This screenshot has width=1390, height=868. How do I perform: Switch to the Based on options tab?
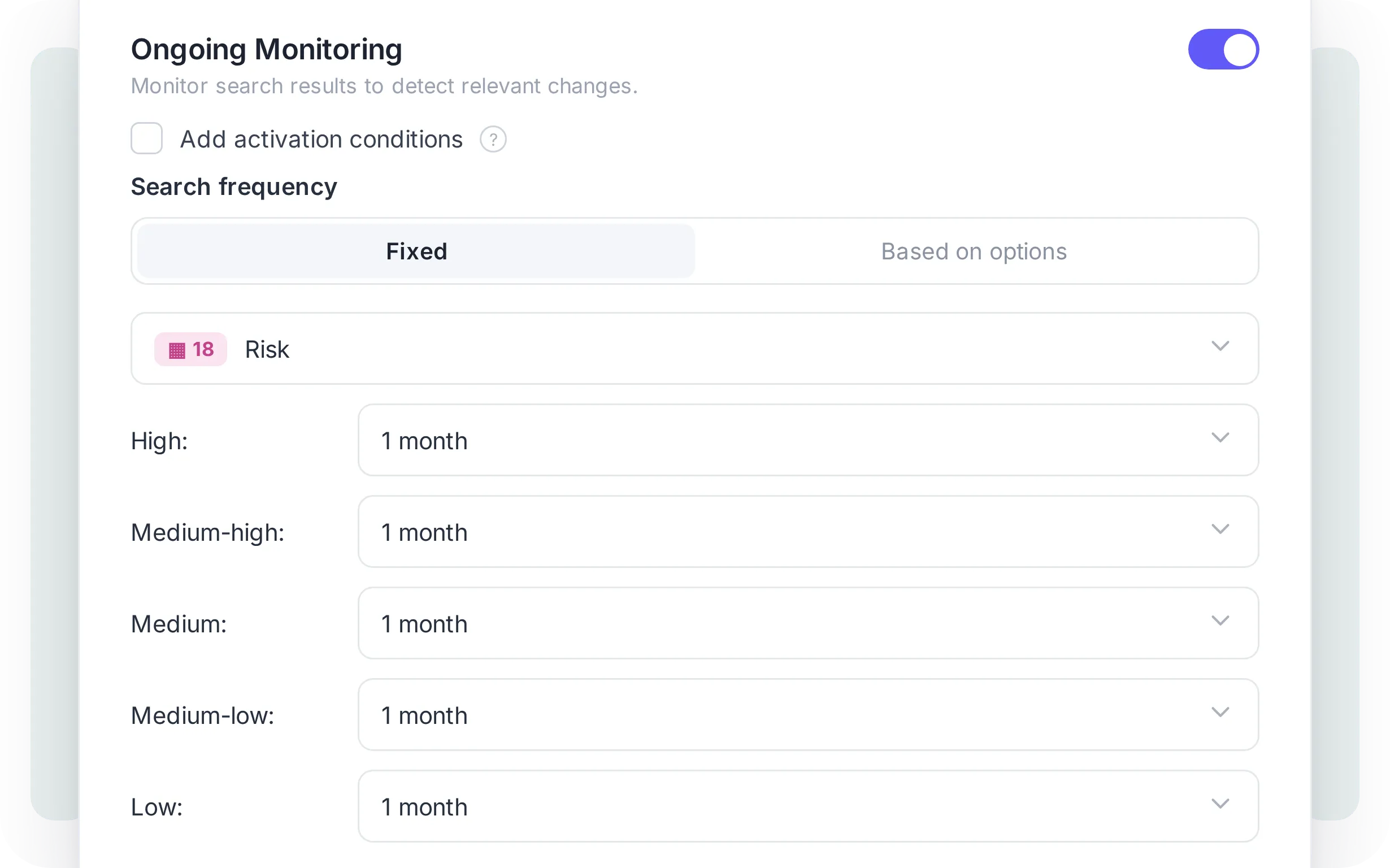(974, 251)
